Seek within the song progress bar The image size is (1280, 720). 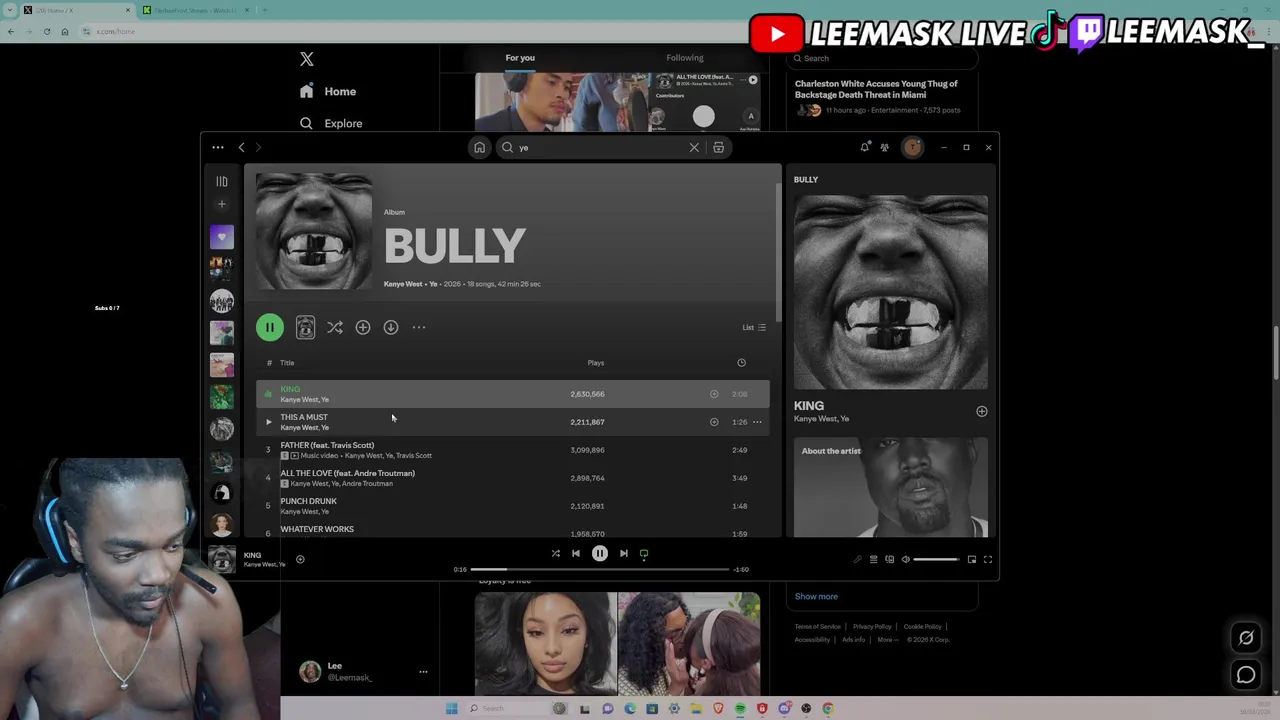click(x=600, y=569)
